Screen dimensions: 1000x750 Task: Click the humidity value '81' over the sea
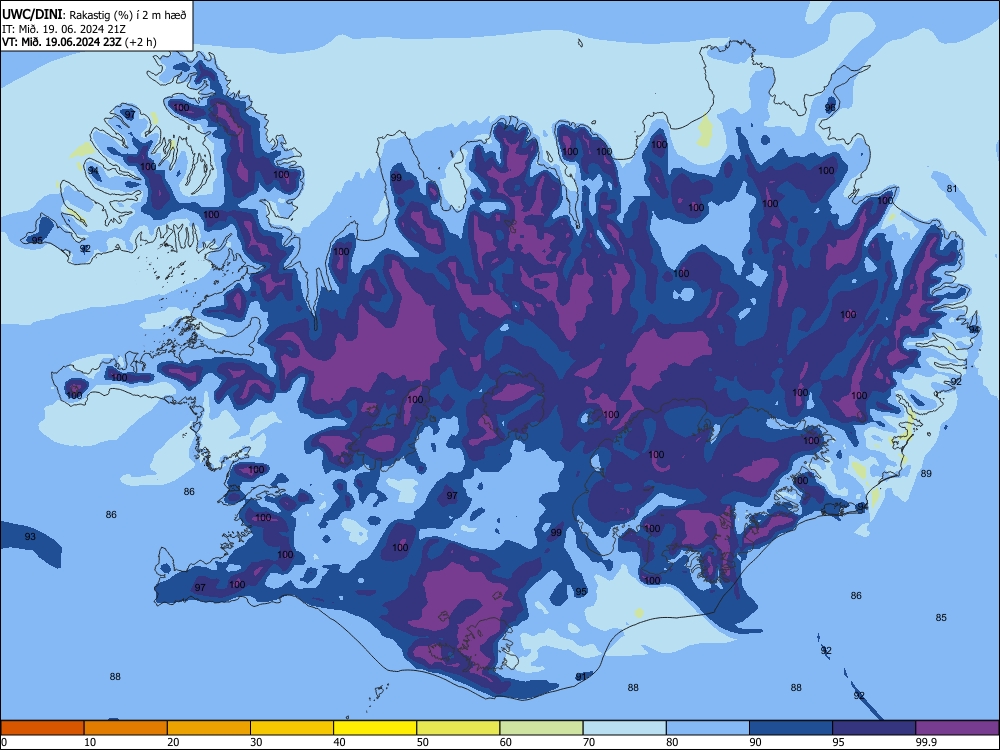click(x=952, y=188)
